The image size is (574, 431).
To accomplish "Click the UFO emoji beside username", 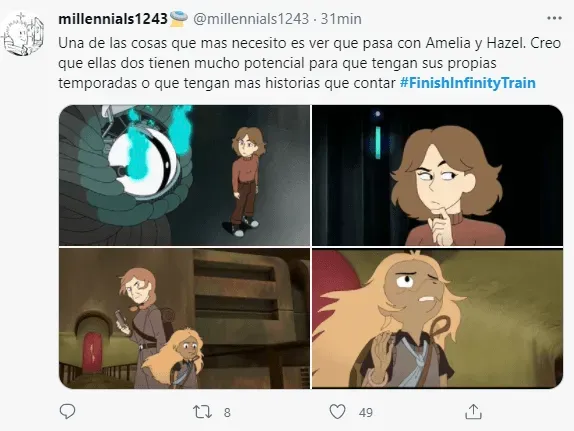I will pyautogui.click(x=179, y=18).
